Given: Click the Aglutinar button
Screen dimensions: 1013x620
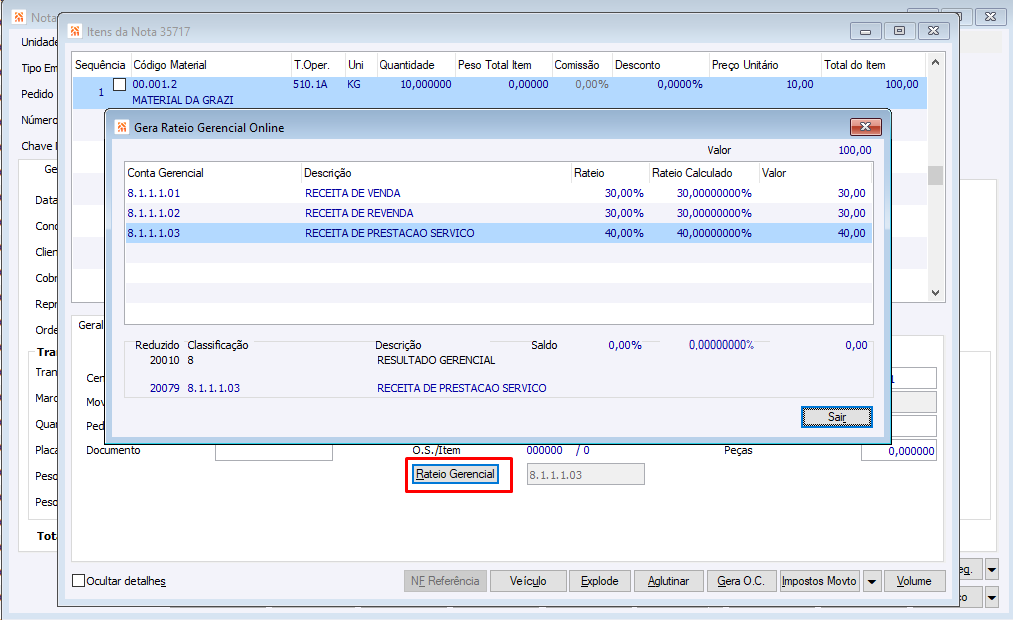Looking at the screenshot, I should 668,581.
